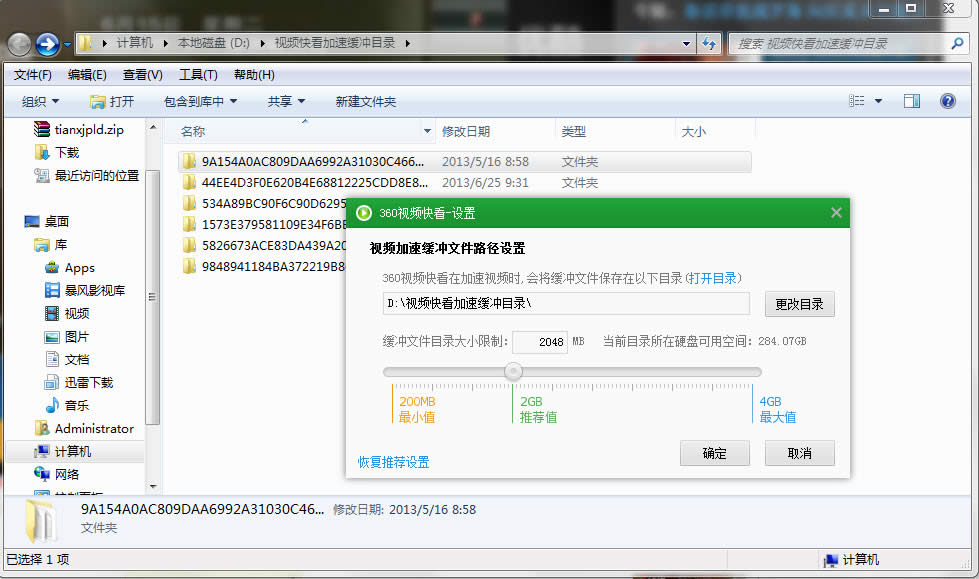The image size is (979, 579).
Task: Click the 360视频快看 logo in the dialog title
Action: [363, 212]
